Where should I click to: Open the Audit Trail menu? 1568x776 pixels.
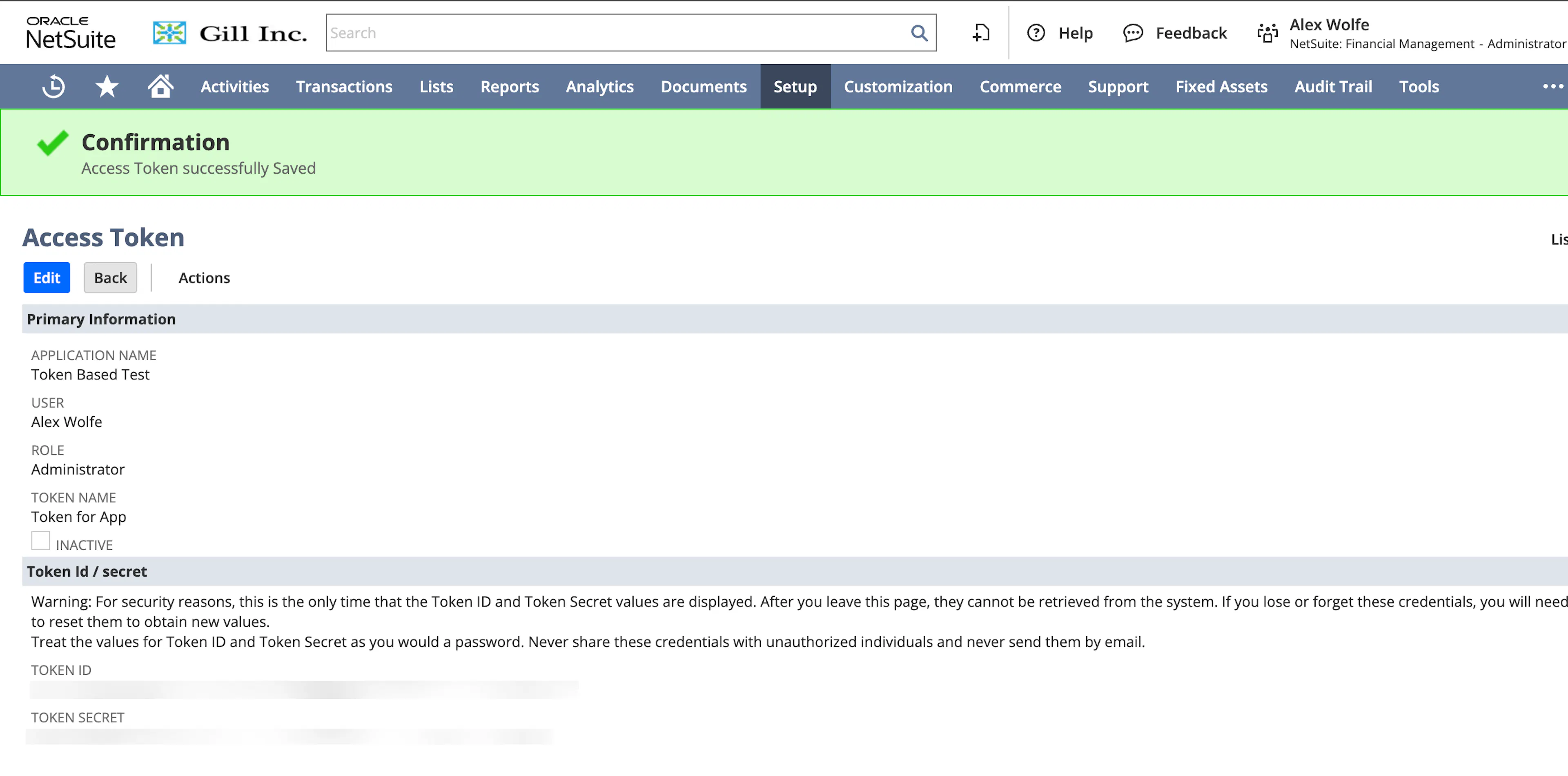point(1334,87)
